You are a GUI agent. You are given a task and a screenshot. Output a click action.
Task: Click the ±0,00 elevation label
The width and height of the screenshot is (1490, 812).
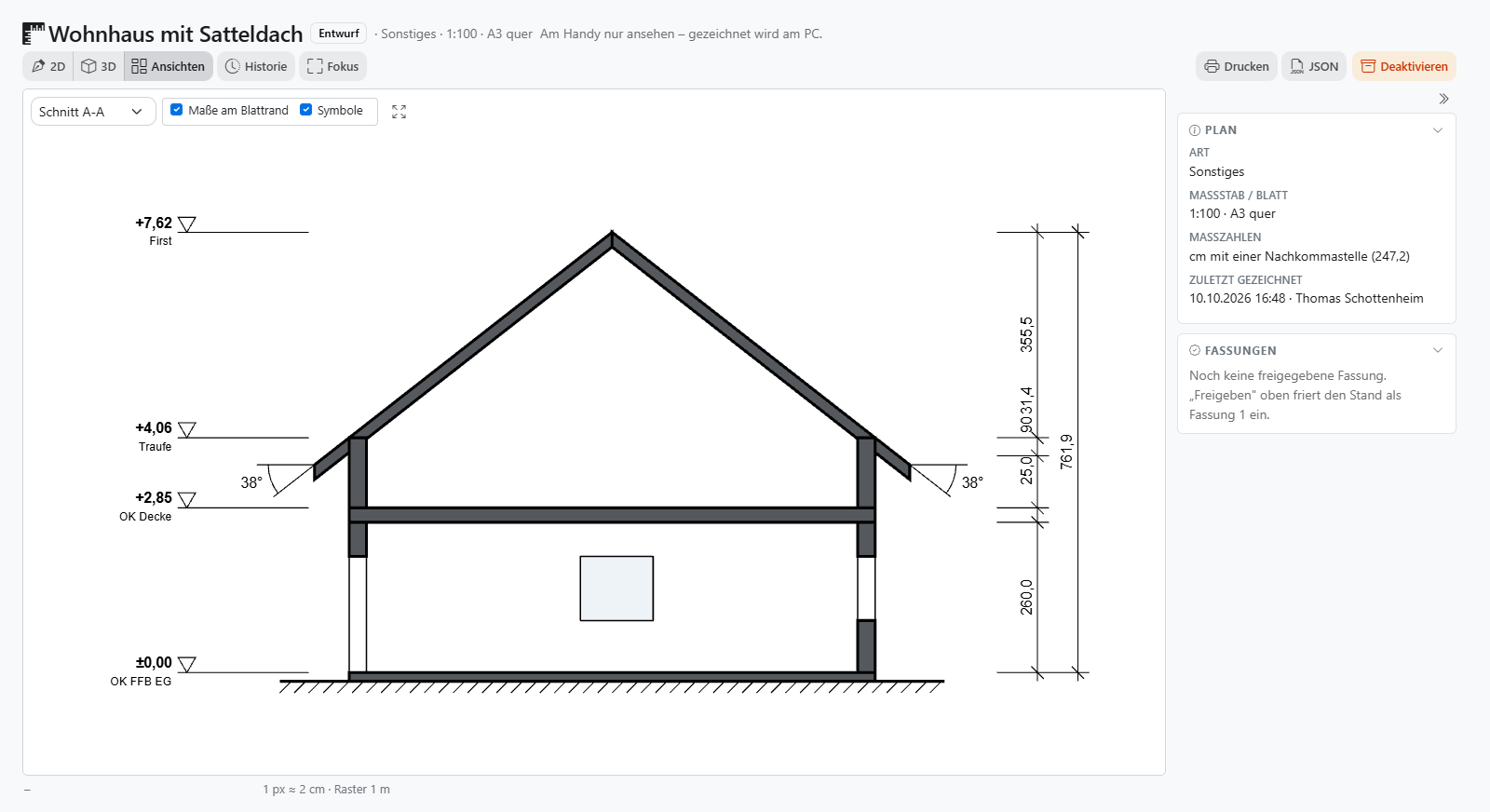[154, 663]
